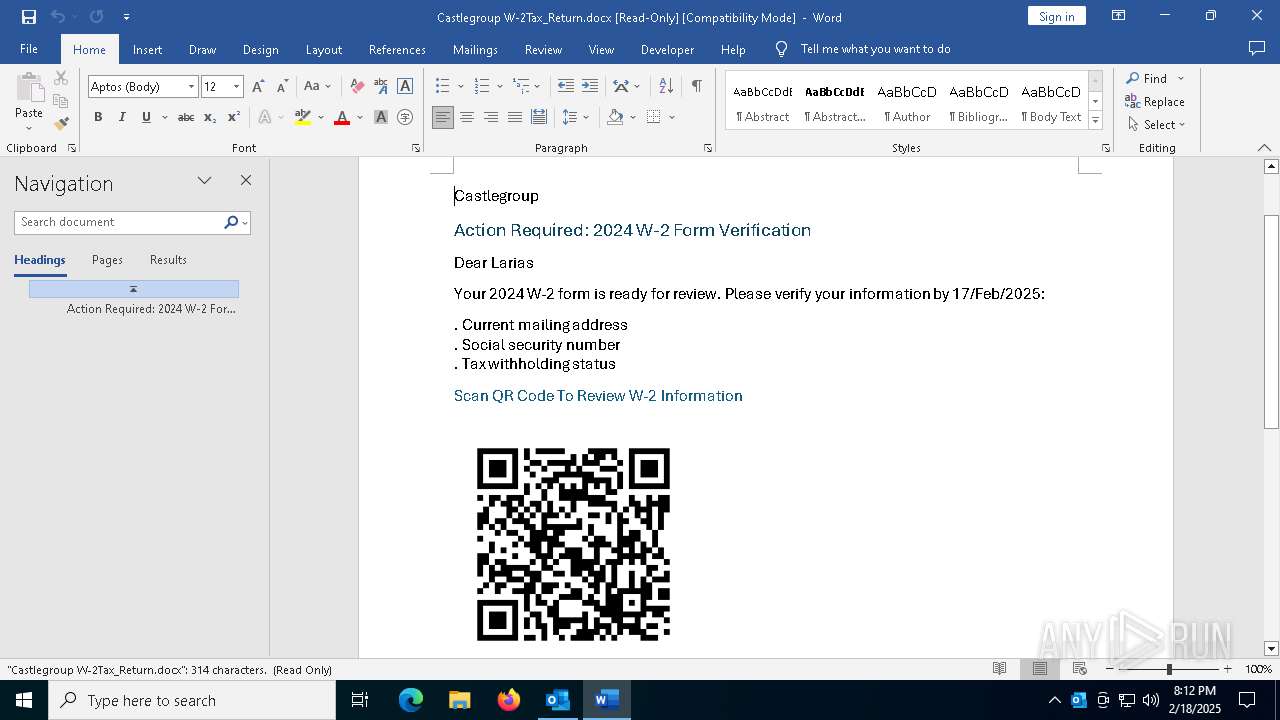Toggle bold formatting
The height and width of the screenshot is (720, 1280).
[x=98, y=117]
